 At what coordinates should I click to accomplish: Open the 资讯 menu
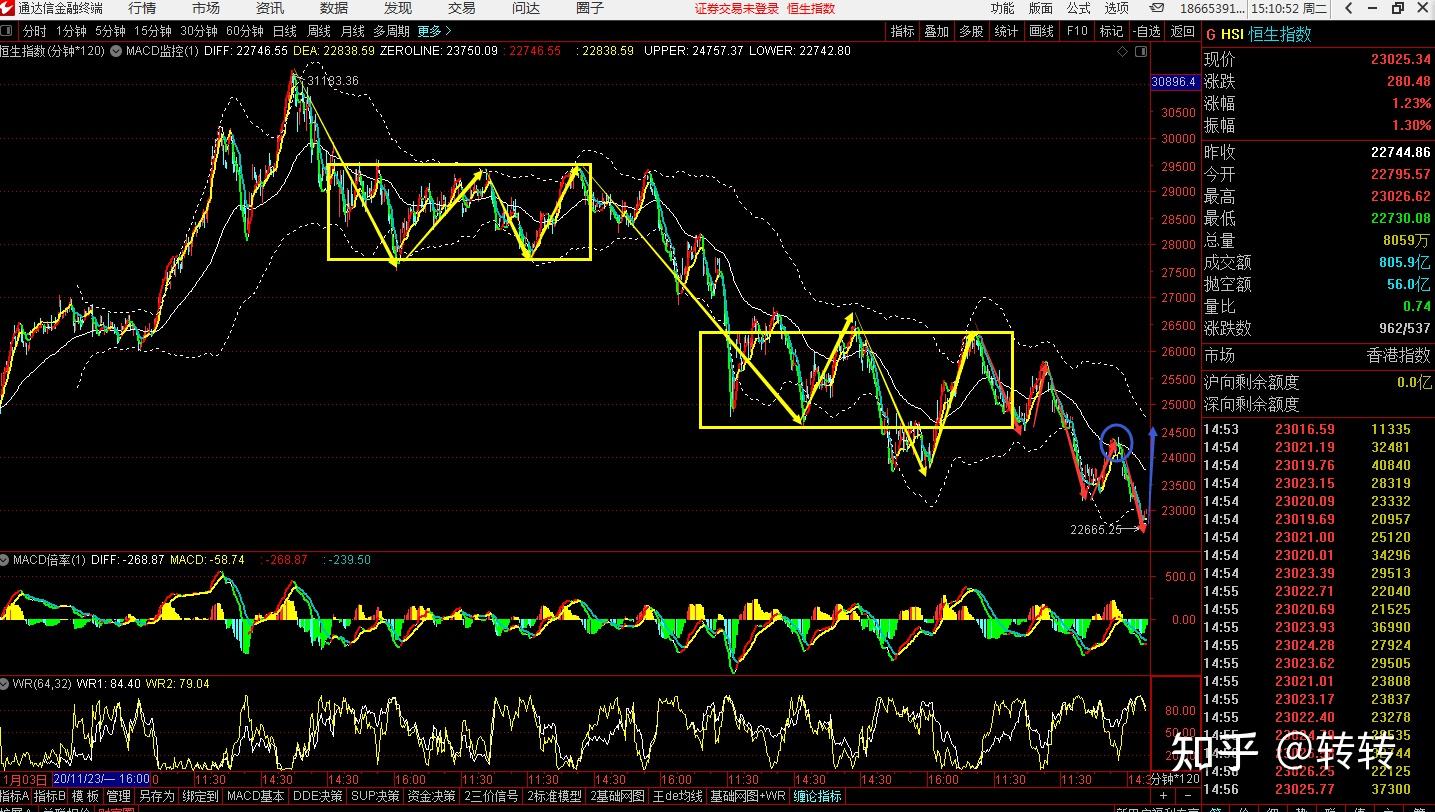click(x=270, y=8)
